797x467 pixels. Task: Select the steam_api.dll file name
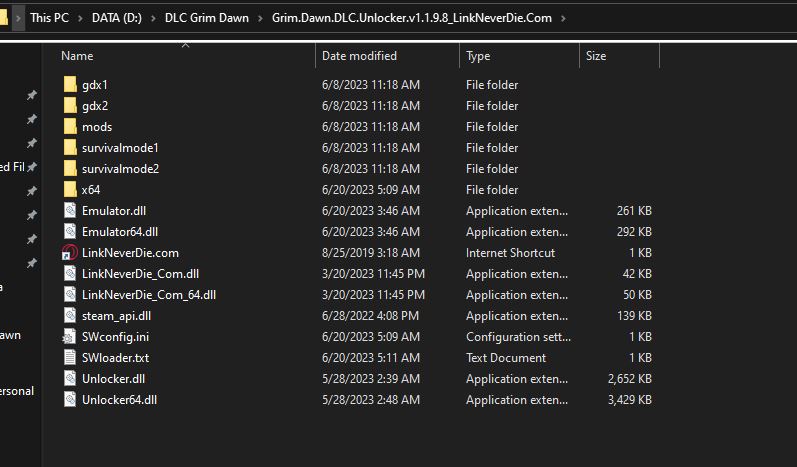coord(116,316)
